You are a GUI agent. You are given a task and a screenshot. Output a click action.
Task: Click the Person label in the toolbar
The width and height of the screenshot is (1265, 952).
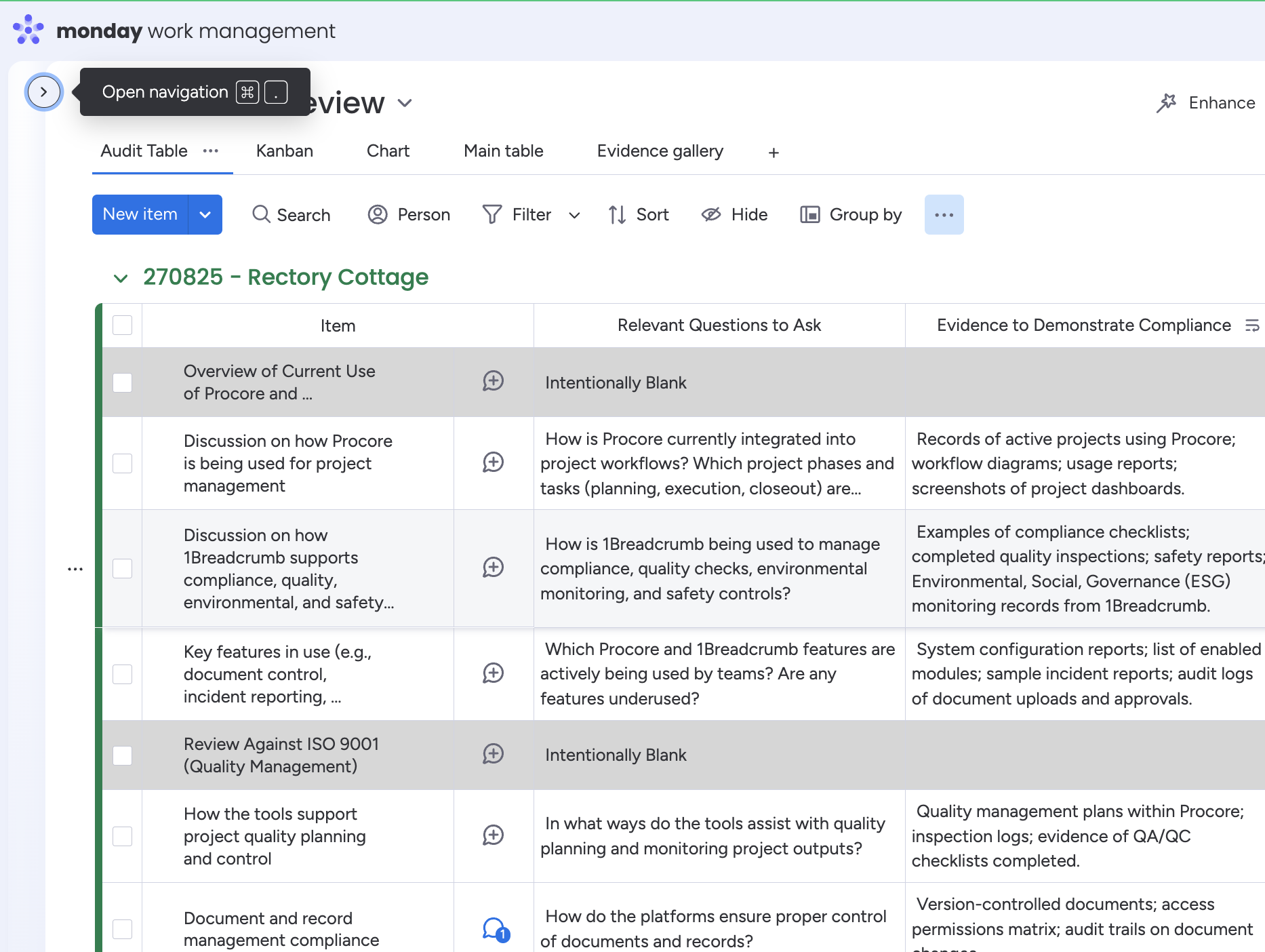click(424, 214)
